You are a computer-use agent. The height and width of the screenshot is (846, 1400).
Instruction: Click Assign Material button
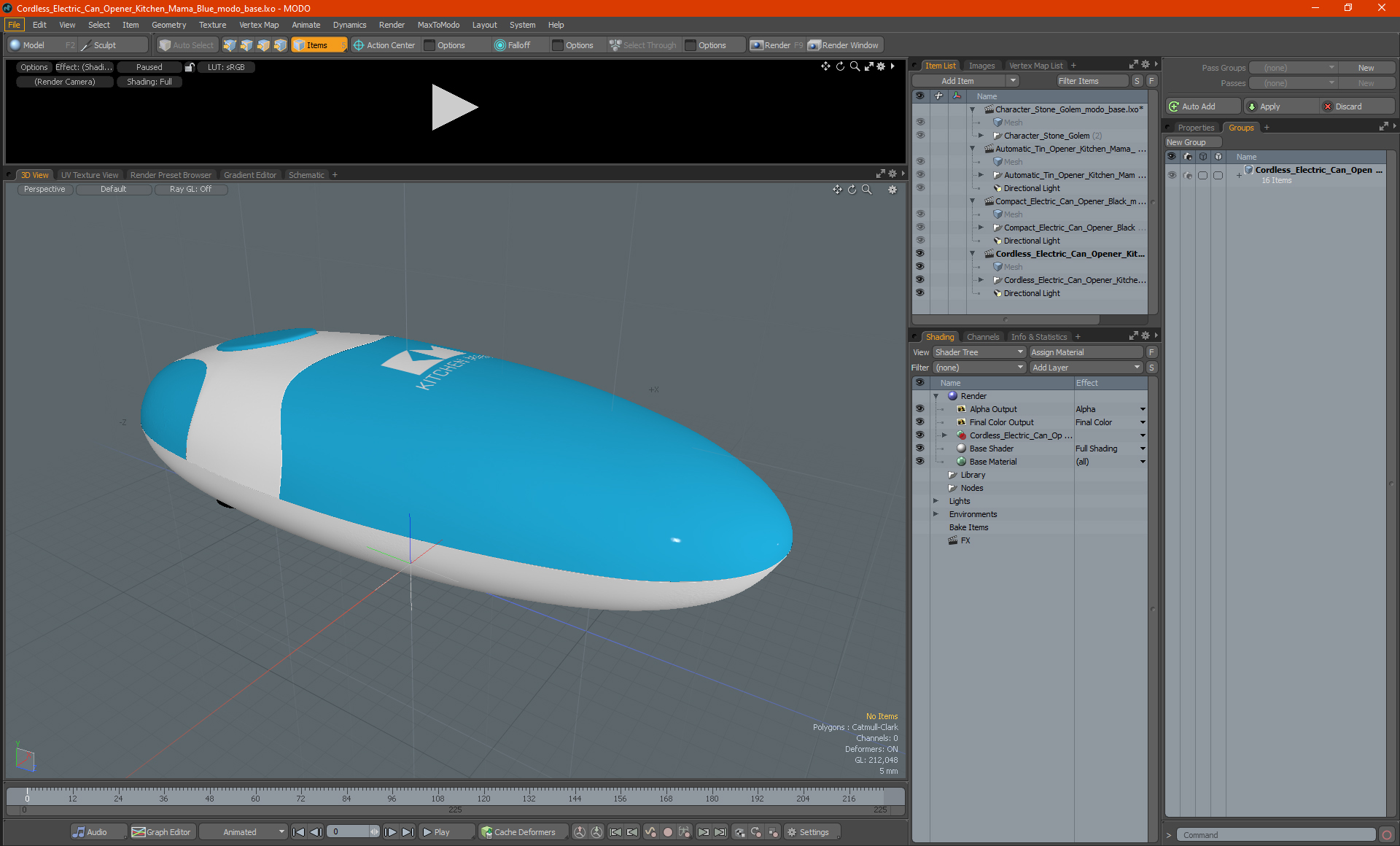point(1086,352)
